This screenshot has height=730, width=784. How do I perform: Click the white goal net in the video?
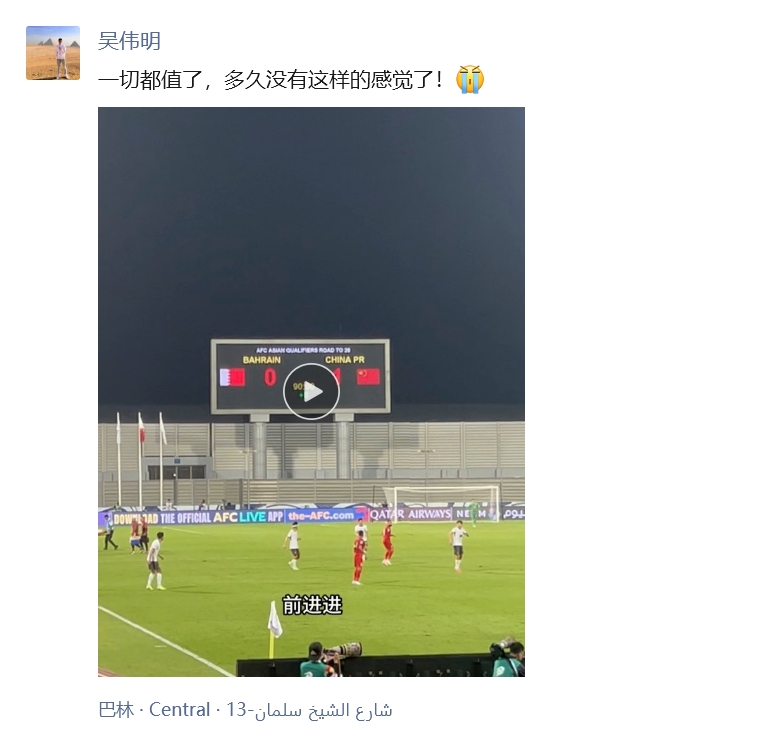442,503
